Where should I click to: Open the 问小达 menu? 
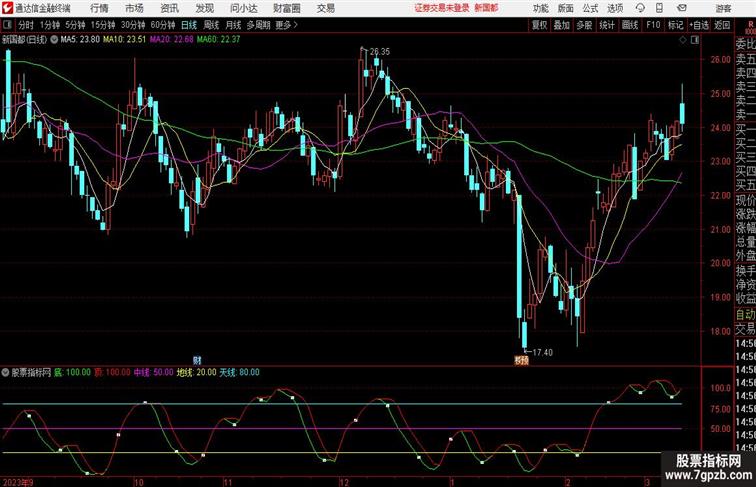(243, 8)
